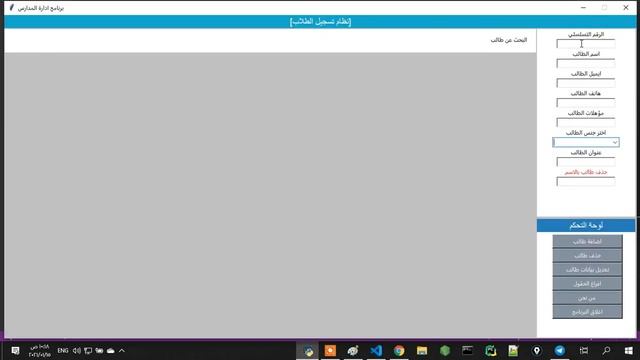640x360 pixels.
Task: Click the taskbar clock and date
Action: (x=40, y=351)
